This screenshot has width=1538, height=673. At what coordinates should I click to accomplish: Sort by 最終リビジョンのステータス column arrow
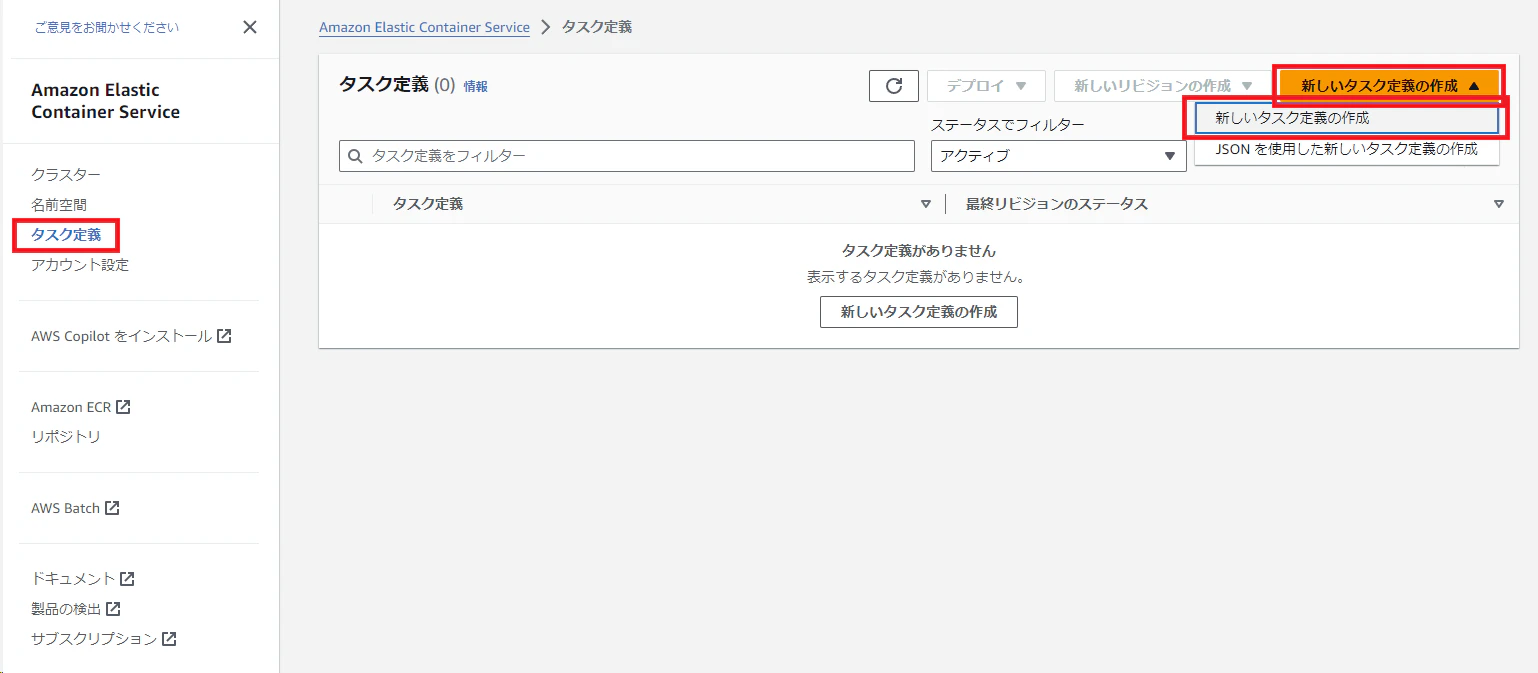coord(1498,204)
